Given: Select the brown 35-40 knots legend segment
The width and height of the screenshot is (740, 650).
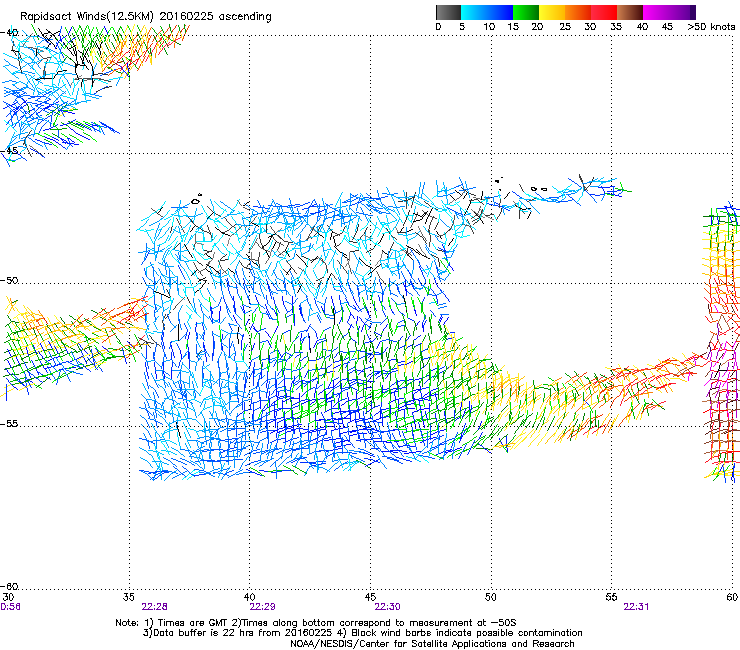Looking at the screenshot, I should click(x=630, y=12).
